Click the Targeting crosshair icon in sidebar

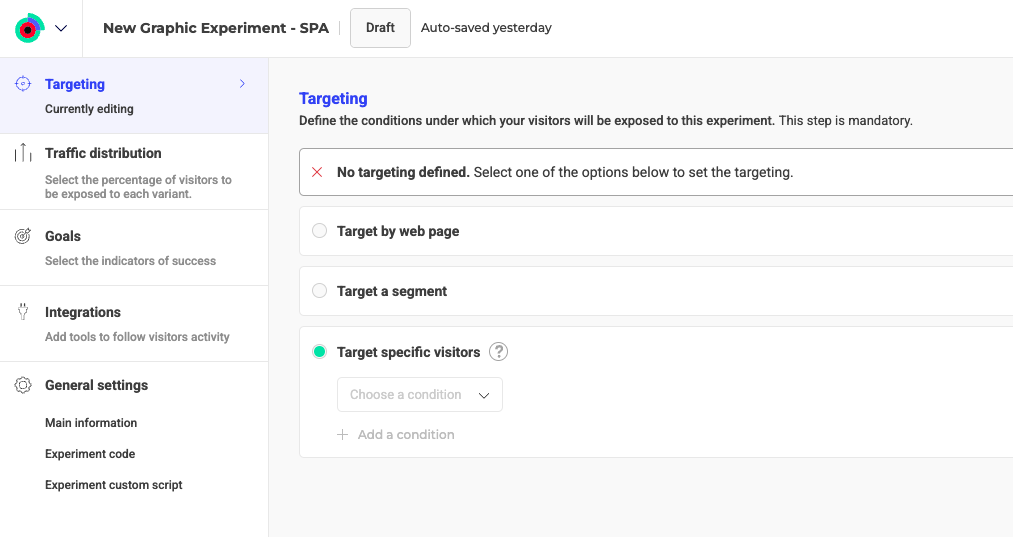click(x=23, y=85)
